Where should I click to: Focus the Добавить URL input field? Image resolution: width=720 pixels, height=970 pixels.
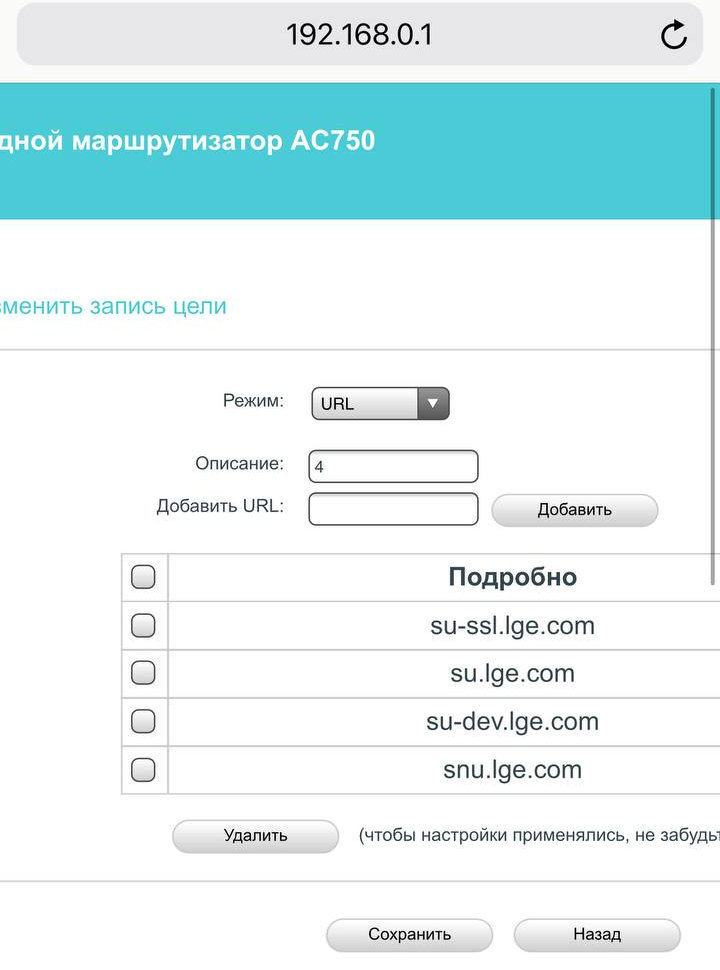click(x=394, y=509)
